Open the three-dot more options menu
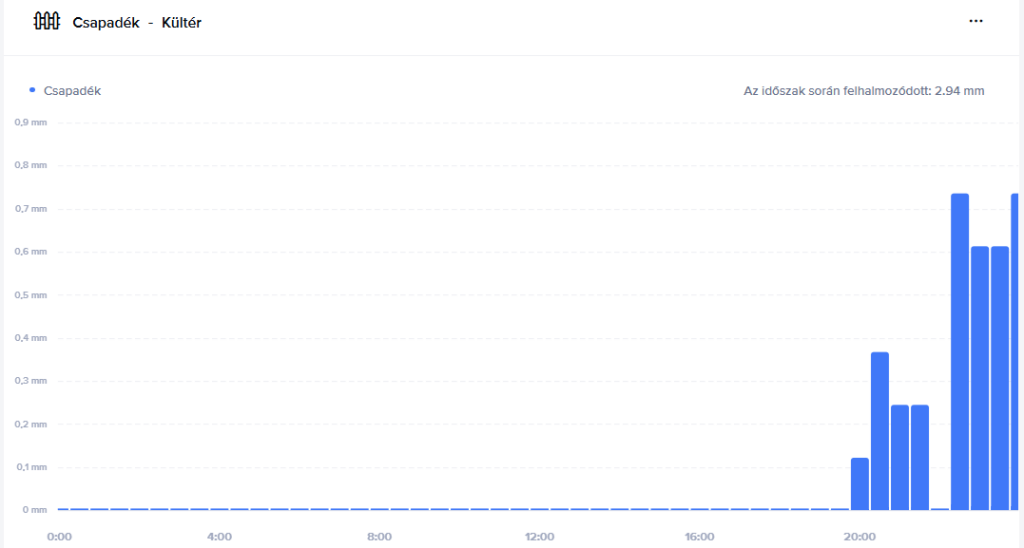The height and width of the screenshot is (548, 1024). point(976,21)
